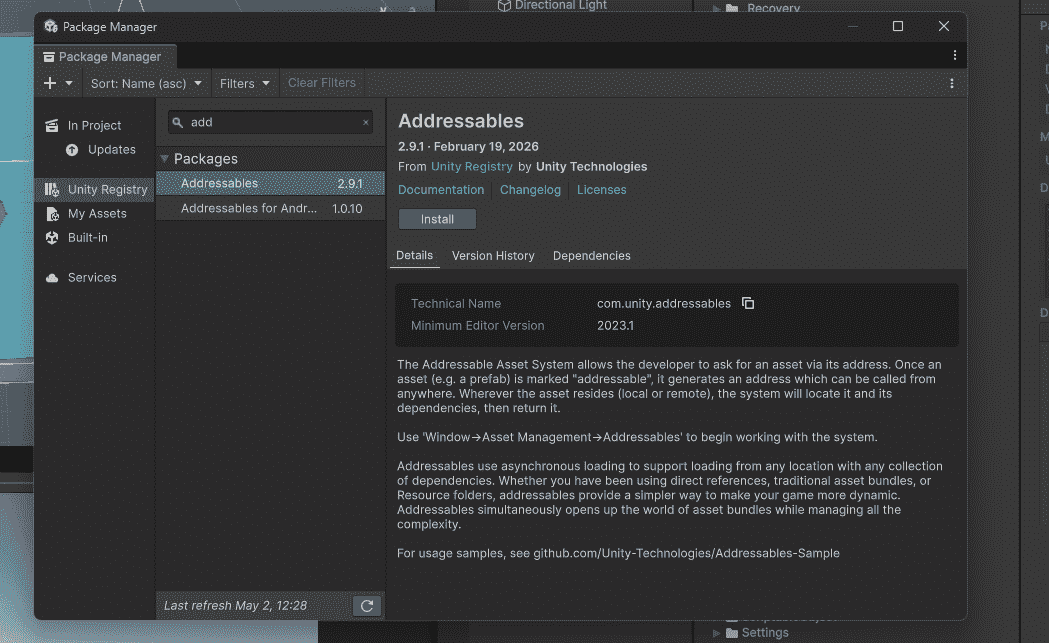Image resolution: width=1049 pixels, height=643 pixels.
Task: Click the Updates arrow icon
Action: pos(72,150)
